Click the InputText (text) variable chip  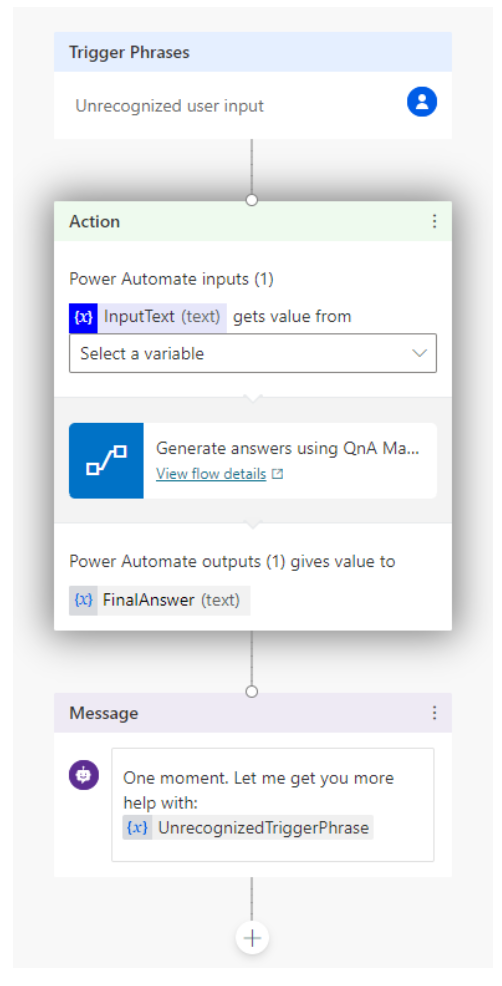click(x=148, y=317)
